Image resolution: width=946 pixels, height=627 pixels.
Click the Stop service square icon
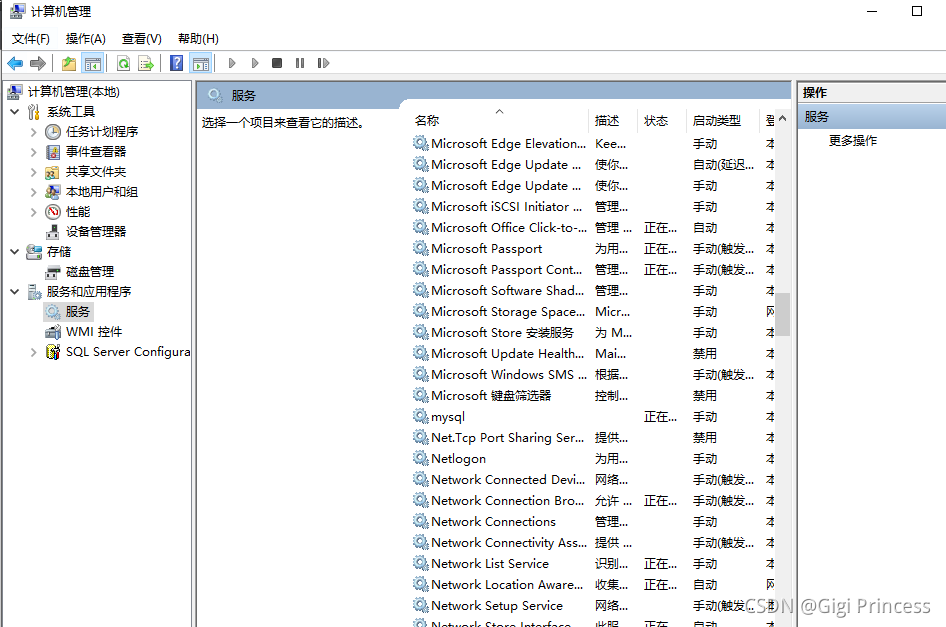tap(277, 63)
